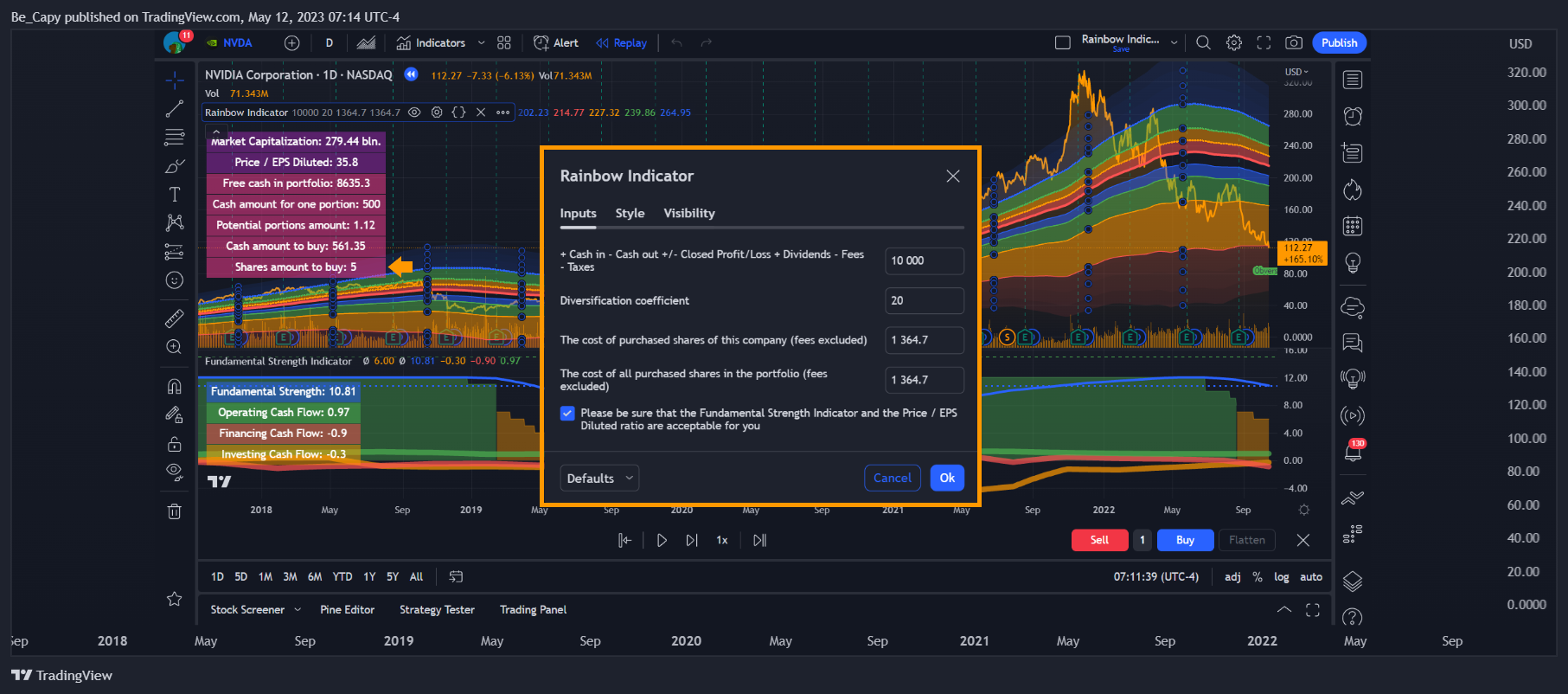Click the replay play button
The height and width of the screenshot is (694, 1568).
point(662,540)
